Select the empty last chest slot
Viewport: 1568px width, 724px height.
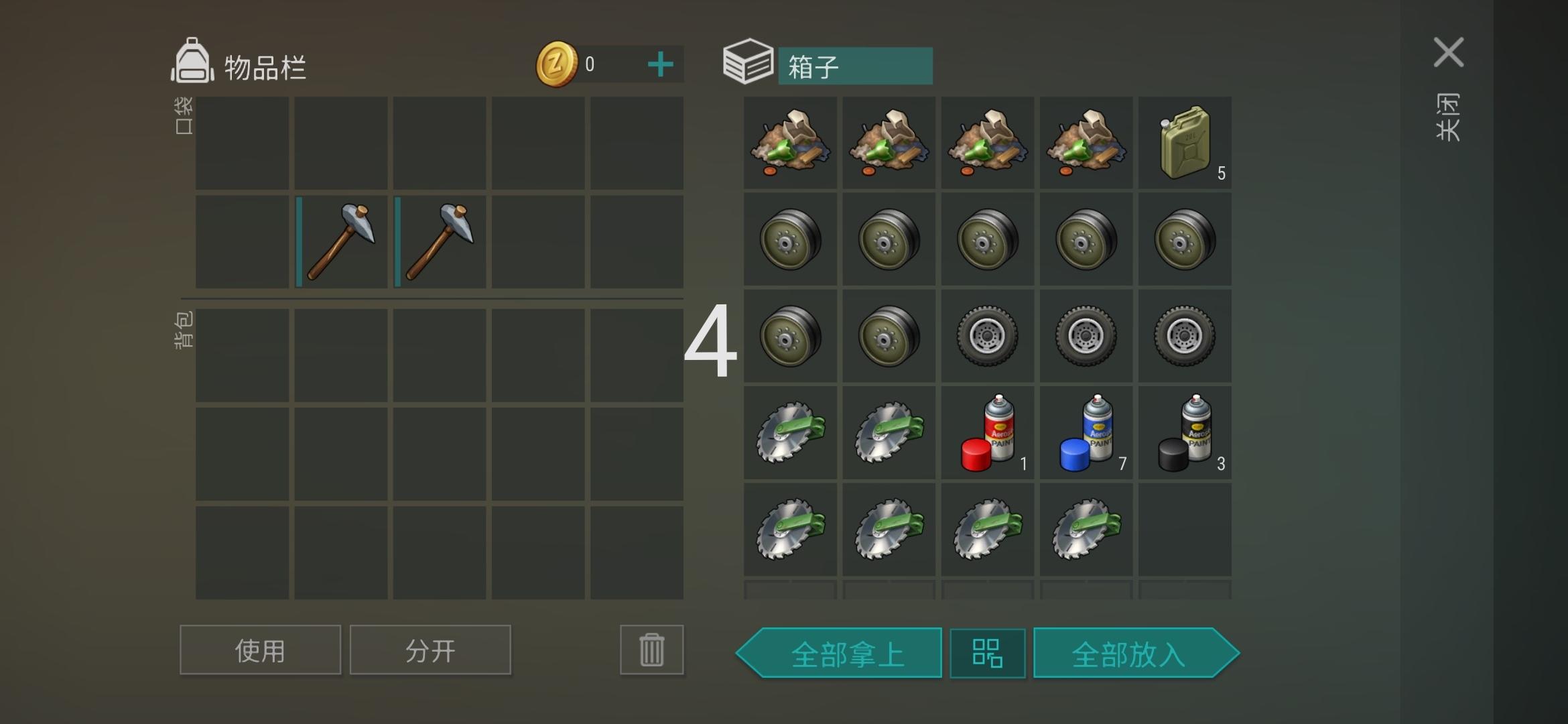click(x=1185, y=529)
